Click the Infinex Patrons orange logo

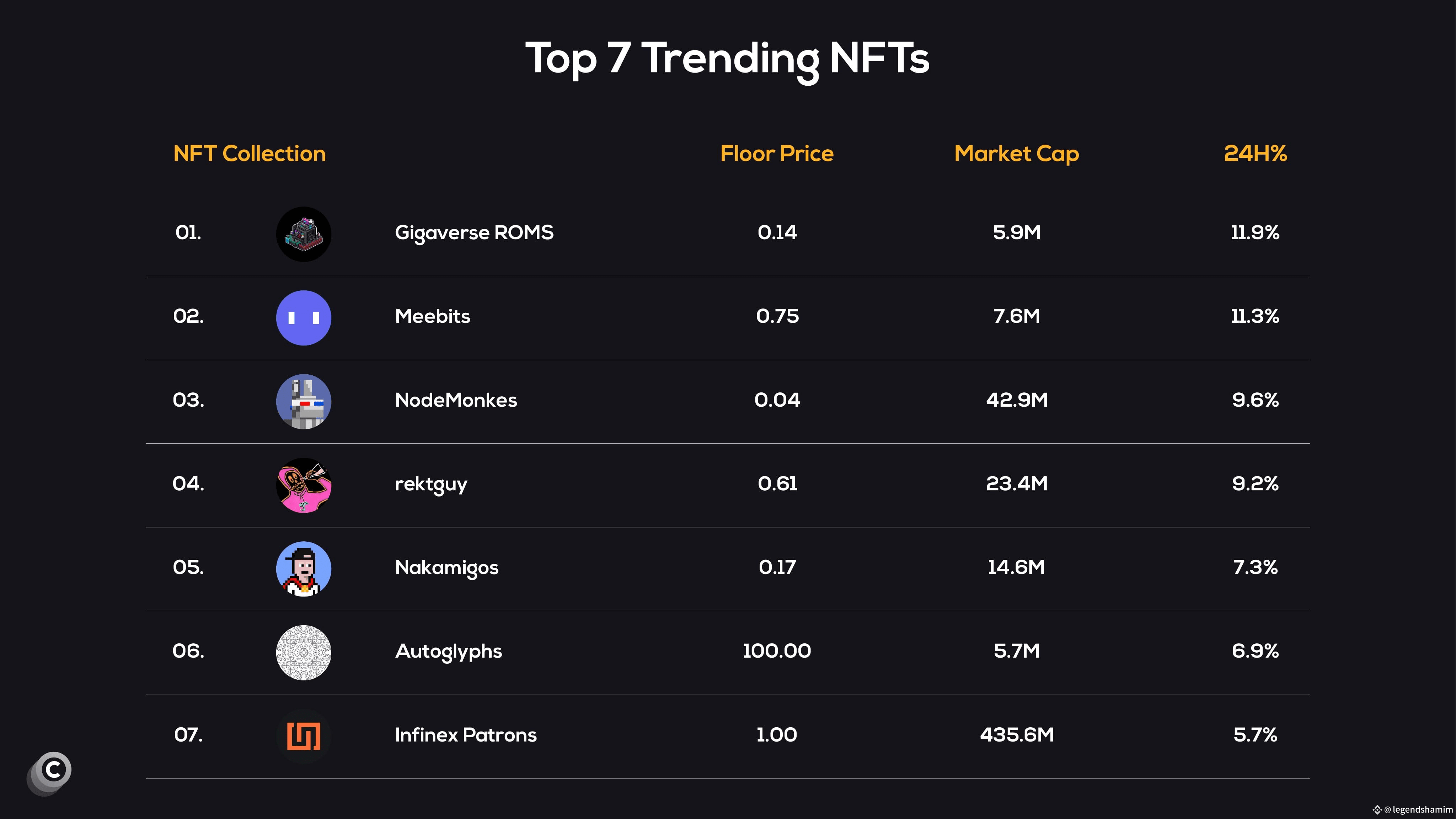pyautogui.click(x=304, y=736)
